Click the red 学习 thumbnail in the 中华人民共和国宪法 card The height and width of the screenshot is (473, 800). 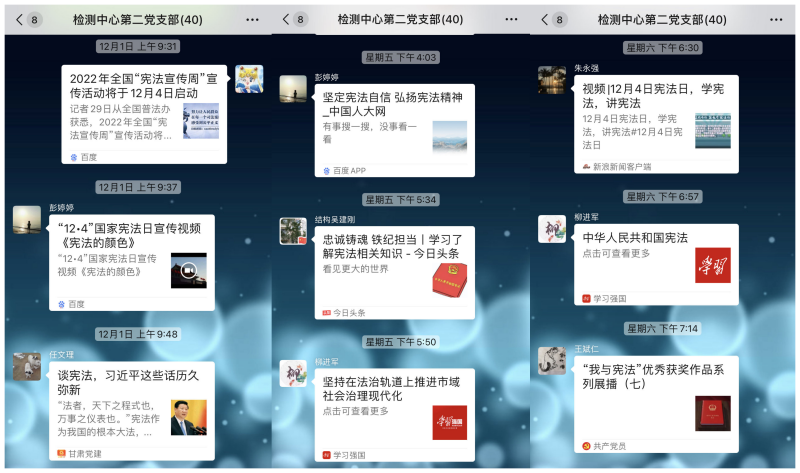click(x=712, y=265)
